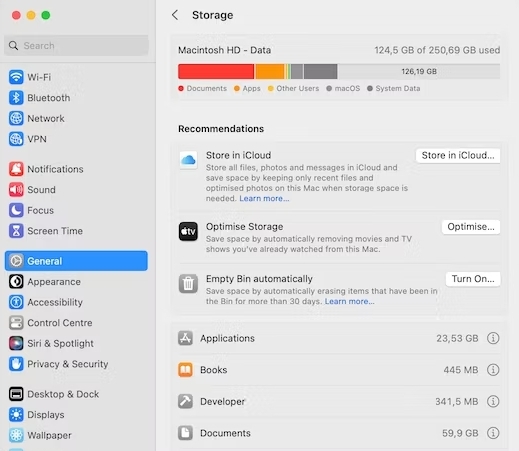Select Appearance in the sidebar
Screen dimensions: 519x451
(x=76, y=282)
